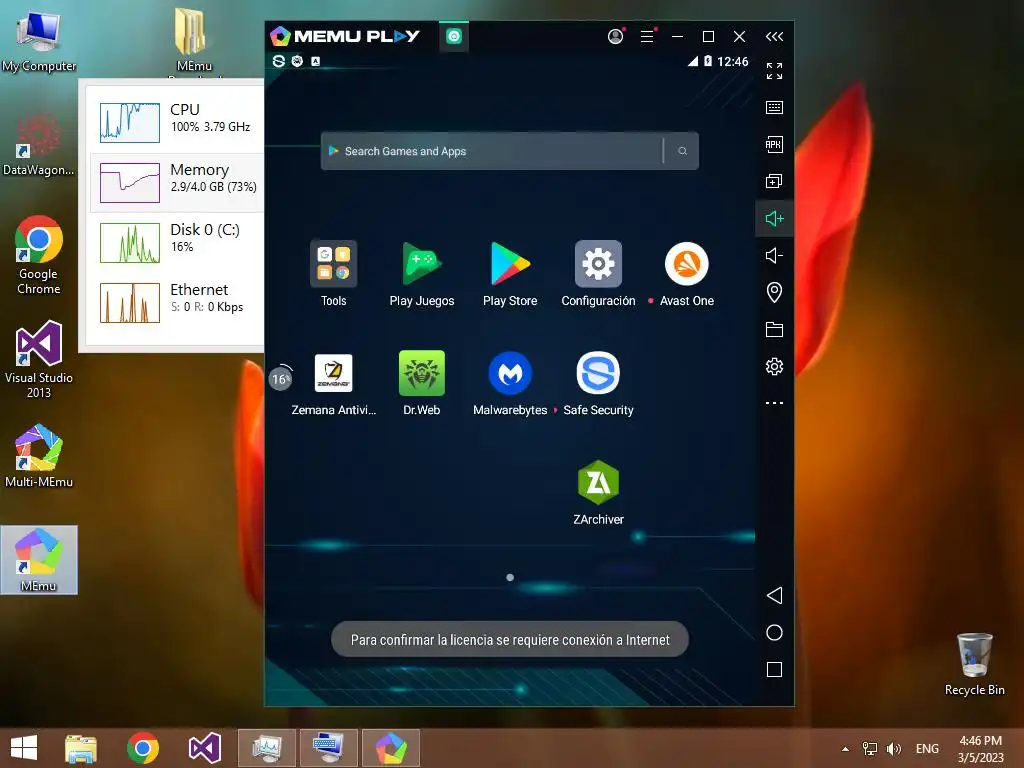Click the fullscreen icon in MEmu sidebar
This screenshot has width=1024, height=768.
[x=775, y=71]
